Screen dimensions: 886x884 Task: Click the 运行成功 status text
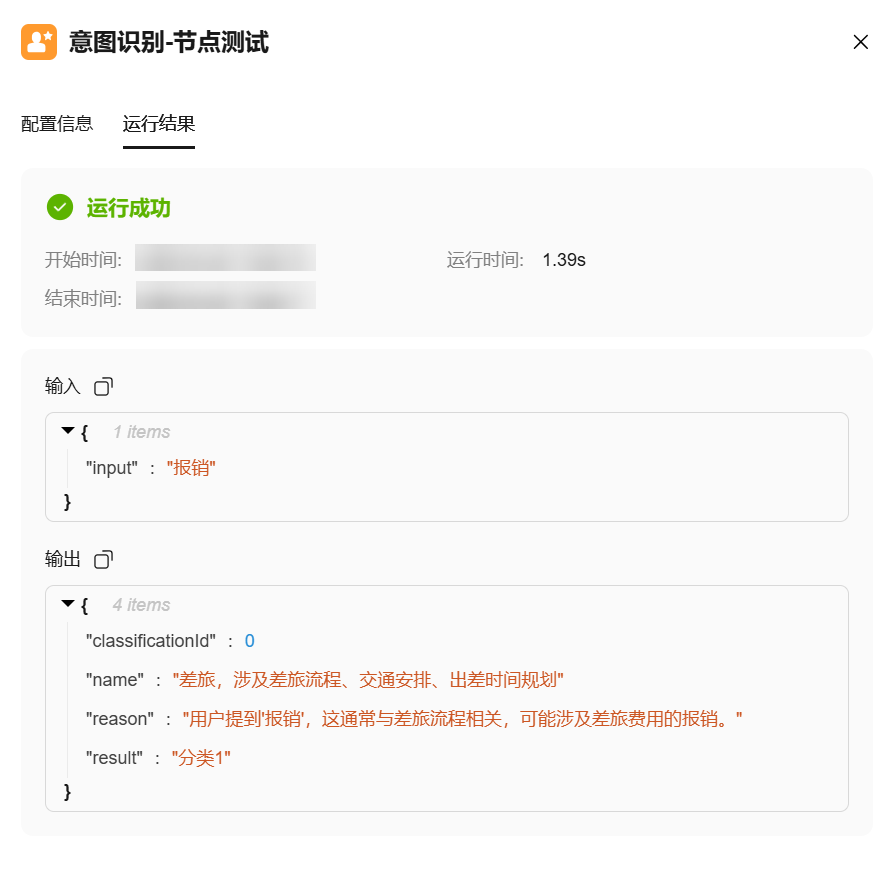128,208
